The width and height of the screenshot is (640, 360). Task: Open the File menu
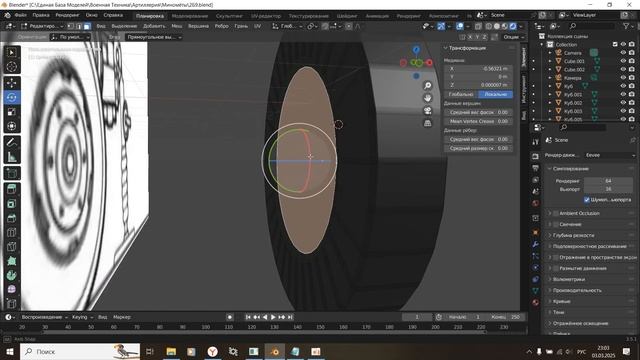coord(20,15)
